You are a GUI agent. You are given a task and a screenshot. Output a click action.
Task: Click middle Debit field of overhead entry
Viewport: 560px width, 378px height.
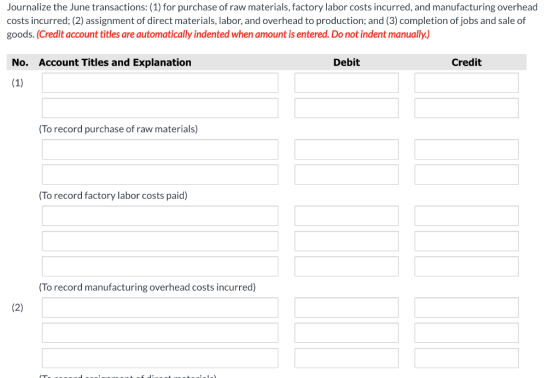(x=346, y=241)
